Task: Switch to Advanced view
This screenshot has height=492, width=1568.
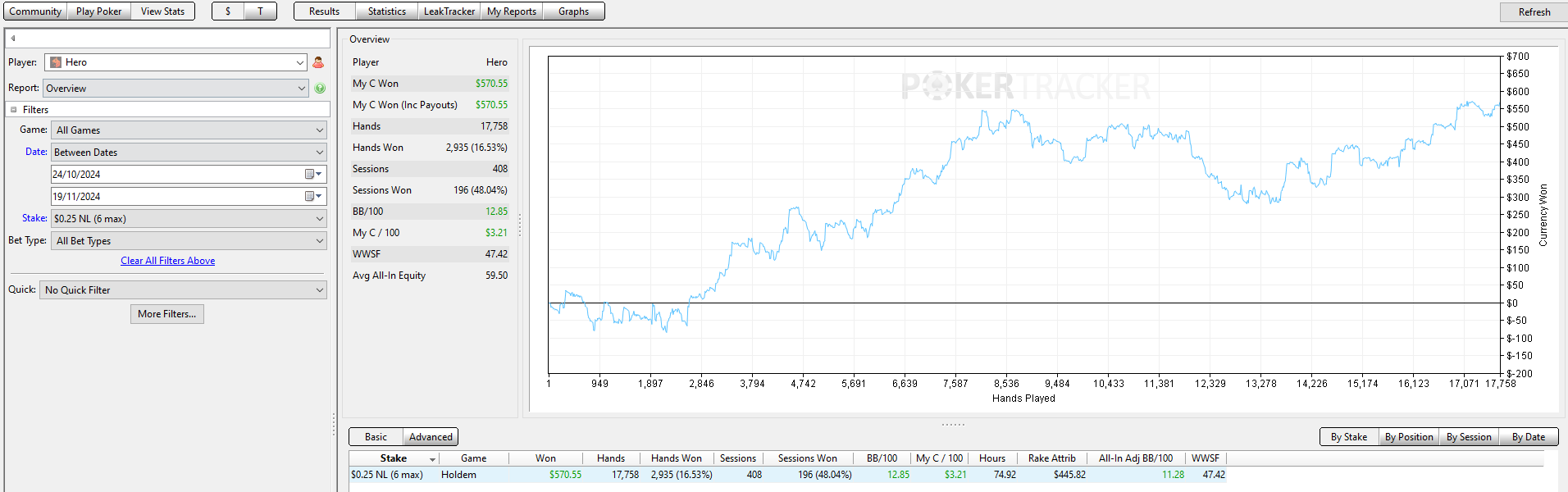Action: click(x=431, y=437)
